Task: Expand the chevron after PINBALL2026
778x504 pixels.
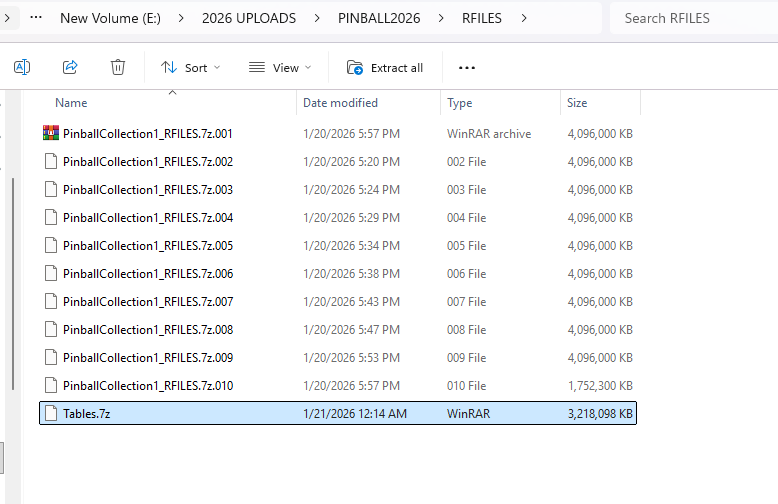Action: (x=441, y=18)
